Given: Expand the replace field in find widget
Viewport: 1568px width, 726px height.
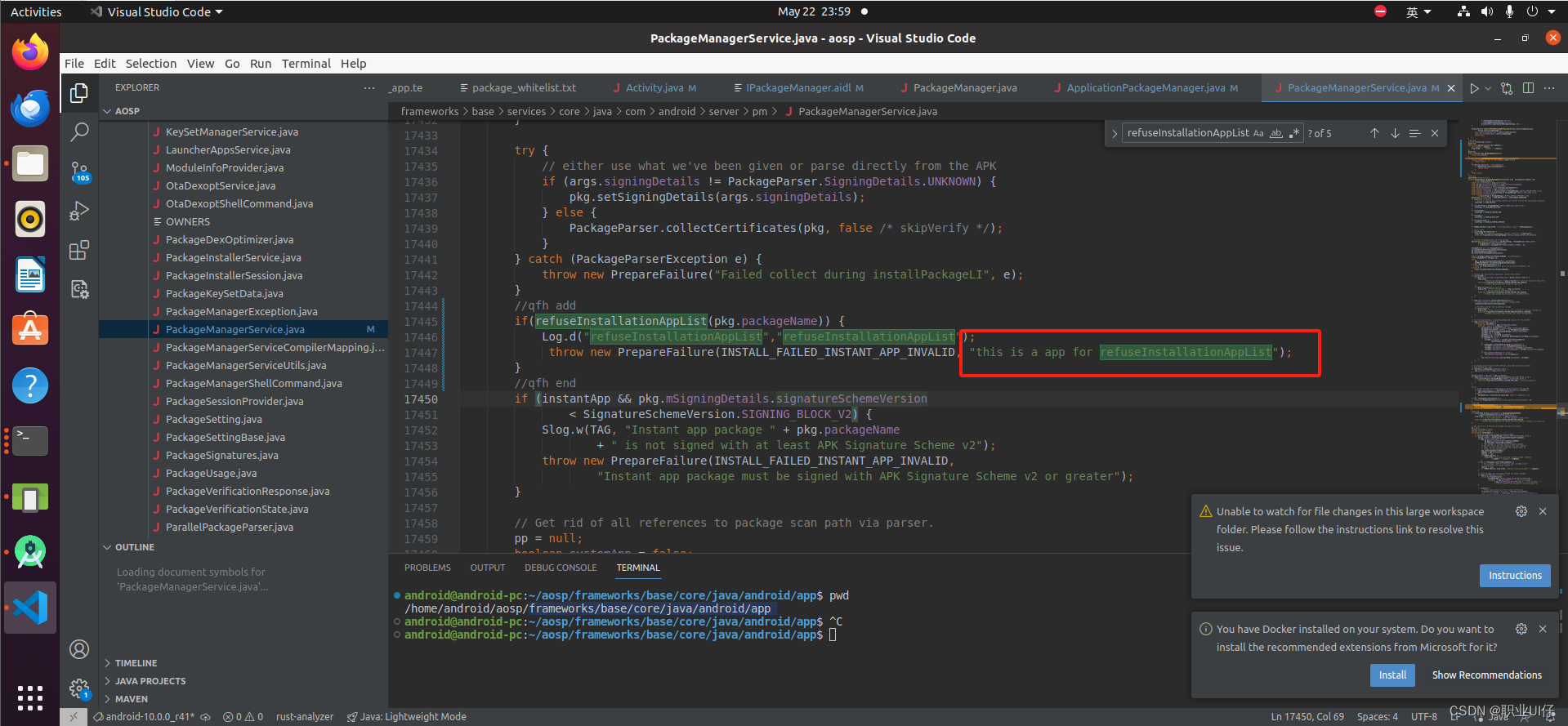Looking at the screenshot, I should 1114,133.
